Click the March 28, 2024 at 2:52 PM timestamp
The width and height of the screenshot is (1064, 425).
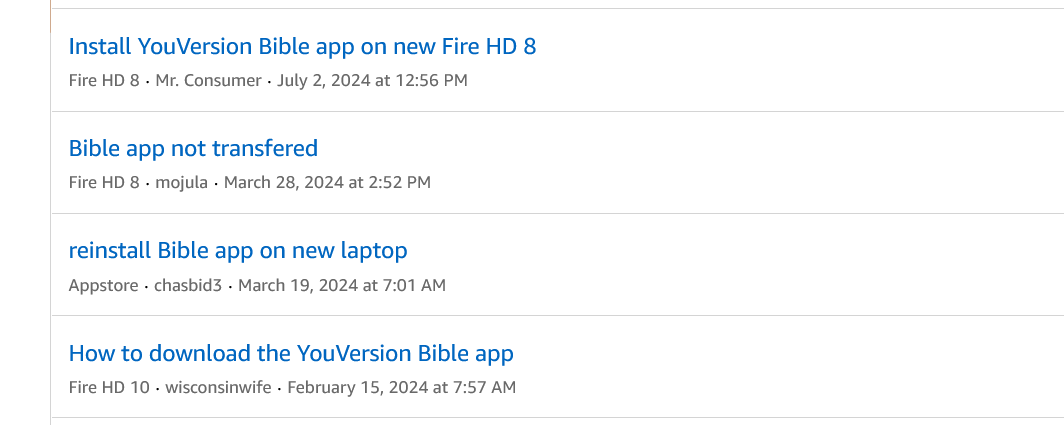[x=327, y=182]
